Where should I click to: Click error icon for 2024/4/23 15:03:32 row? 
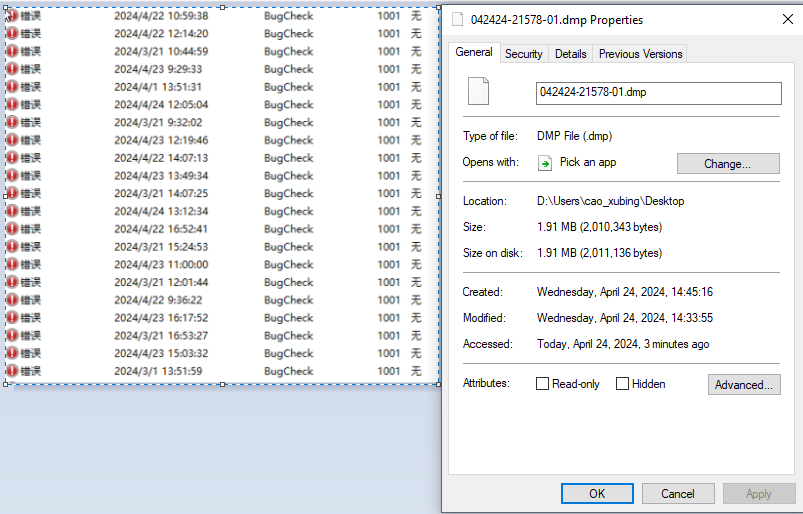point(12,353)
